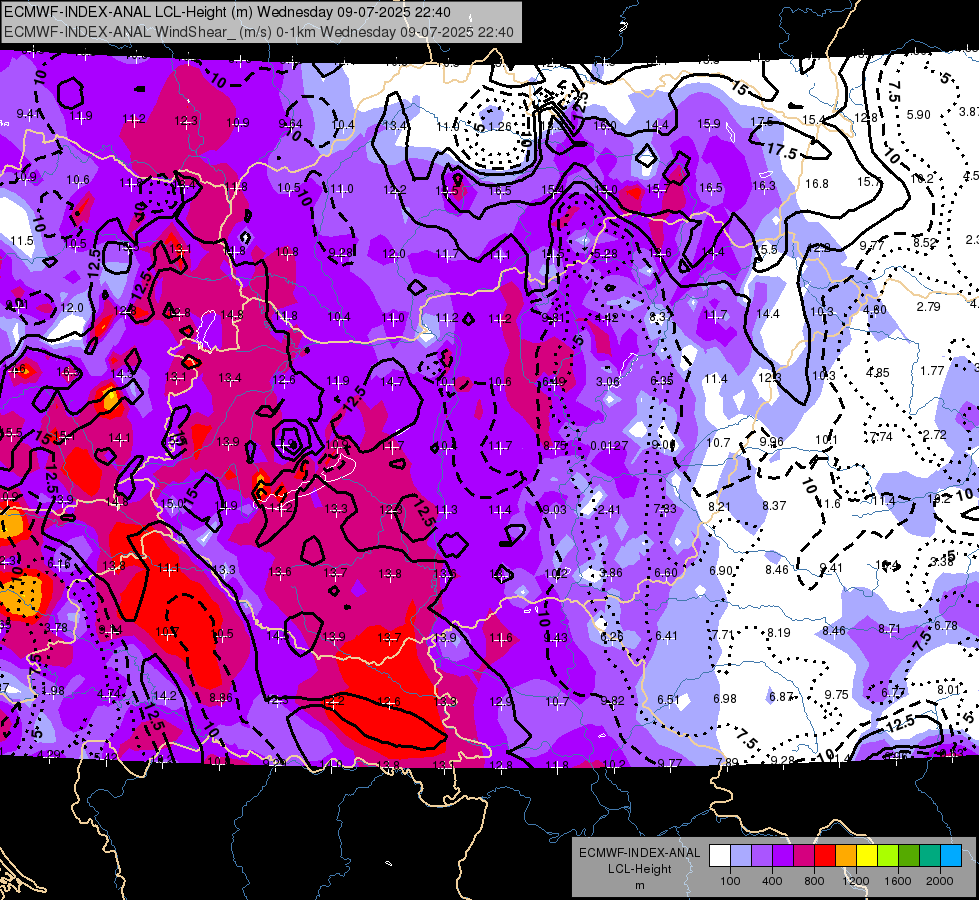This screenshot has width=979, height=900.
Task: Click the map value 8.71
Action: [x=890, y=628]
